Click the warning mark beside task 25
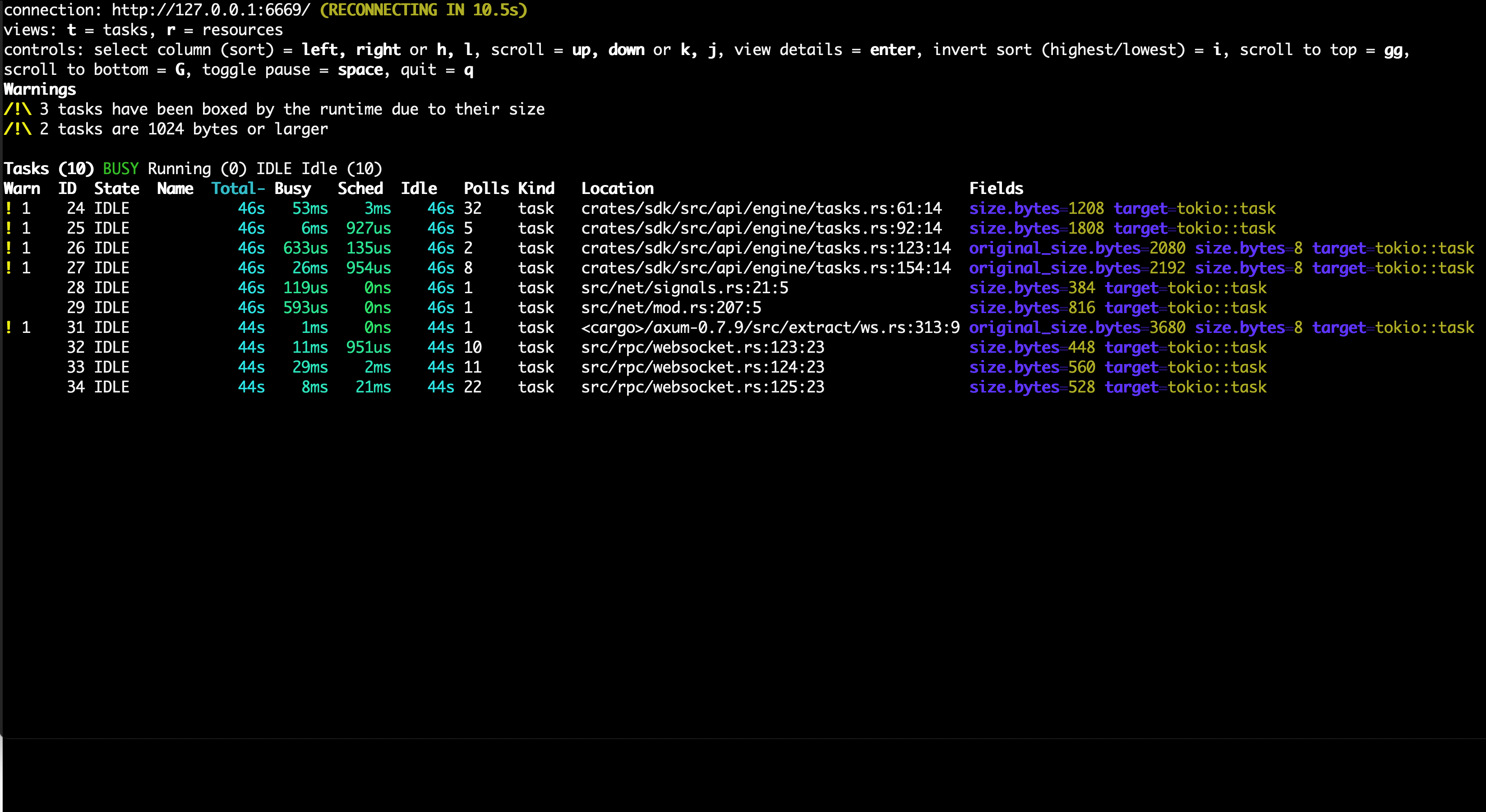 9,228
